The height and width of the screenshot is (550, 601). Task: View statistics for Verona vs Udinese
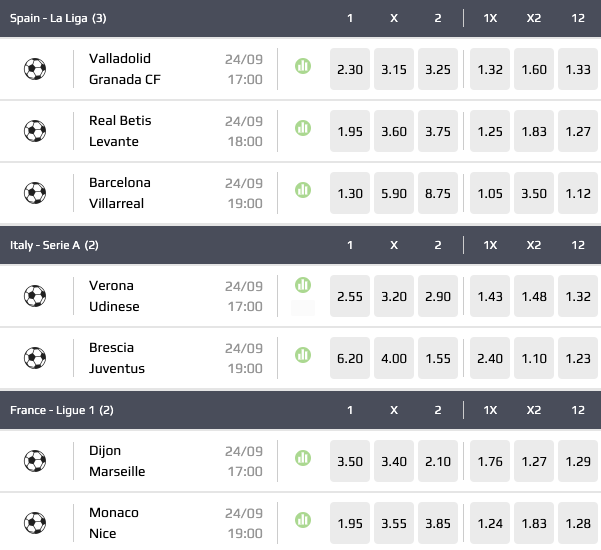[x=302, y=284]
